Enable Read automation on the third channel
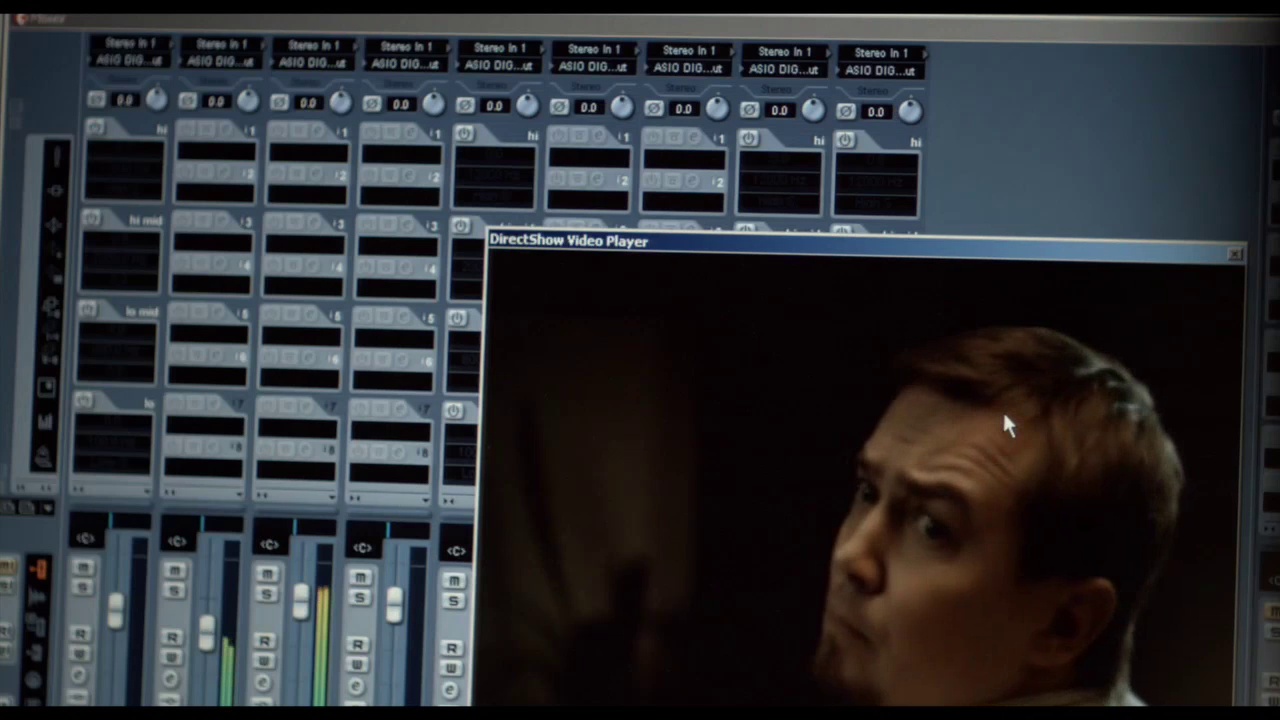 [x=263, y=641]
